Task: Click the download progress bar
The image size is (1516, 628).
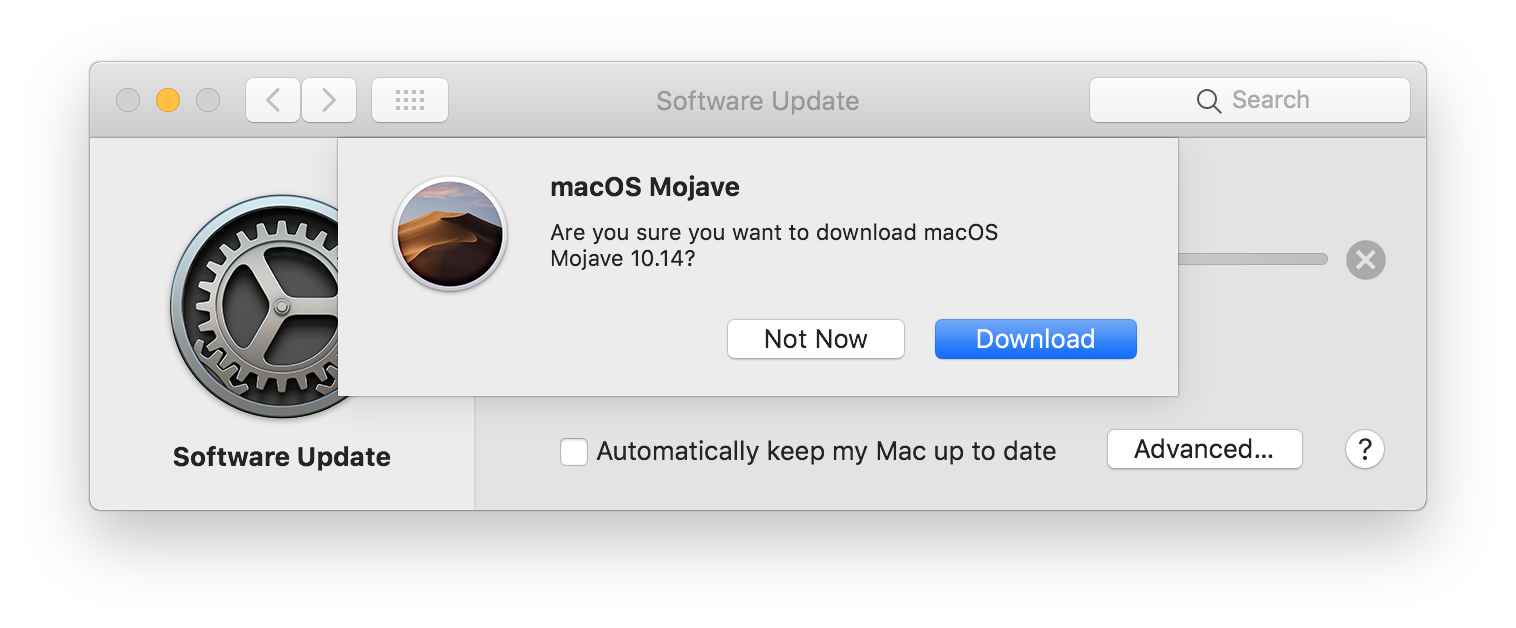Action: tap(1253, 259)
